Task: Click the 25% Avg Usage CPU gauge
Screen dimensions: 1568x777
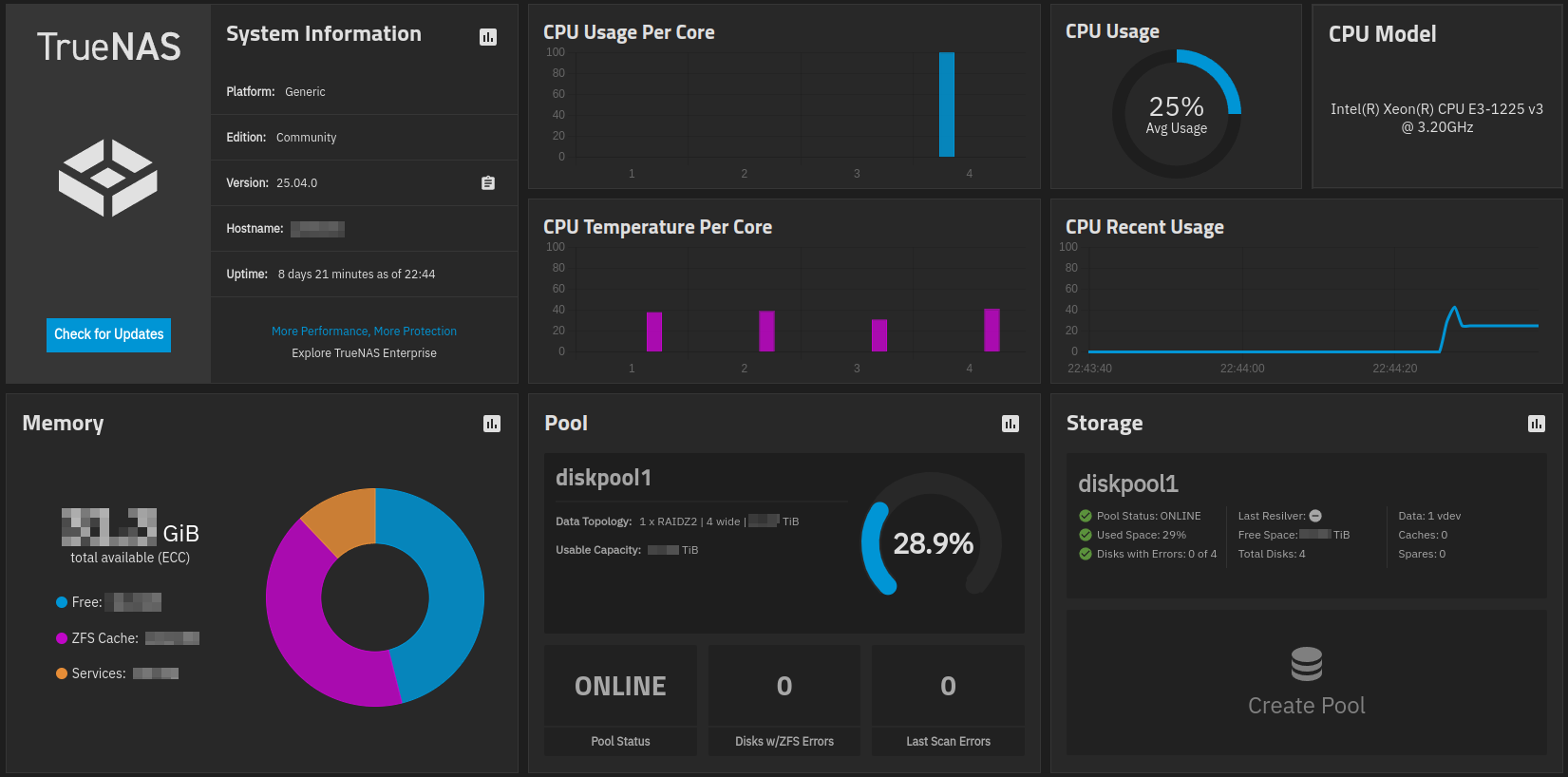Action: pyautogui.click(x=1177, y=114)
